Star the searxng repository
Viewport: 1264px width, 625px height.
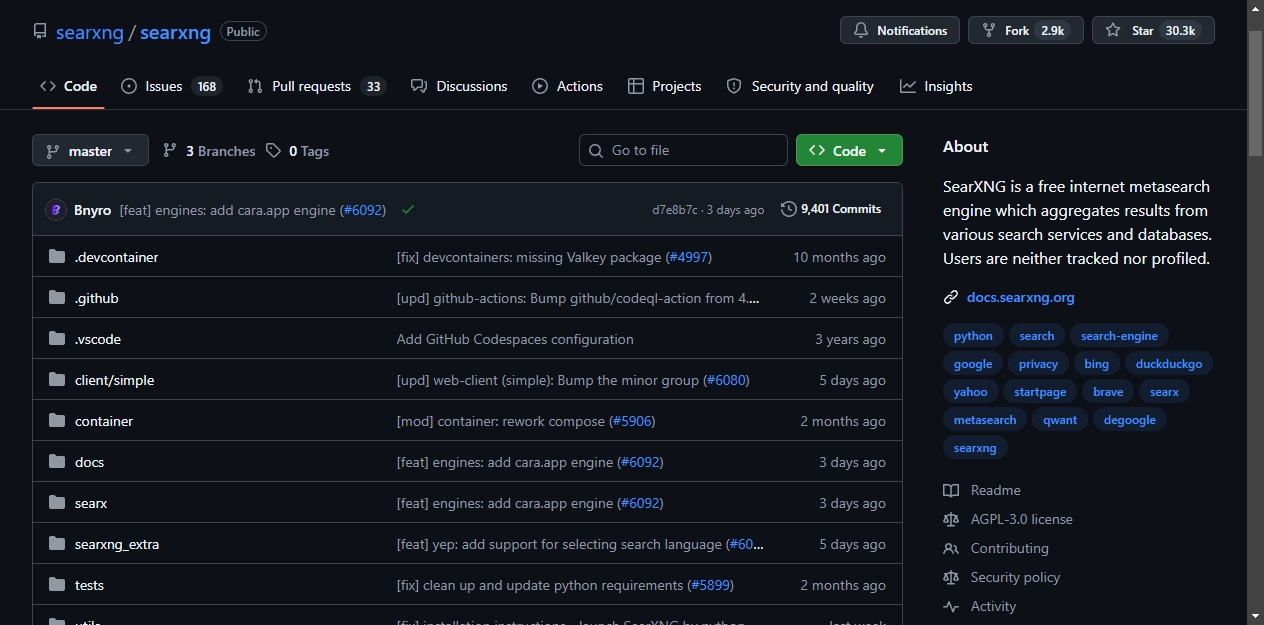pyautogui.click(x=1153, y=30)
